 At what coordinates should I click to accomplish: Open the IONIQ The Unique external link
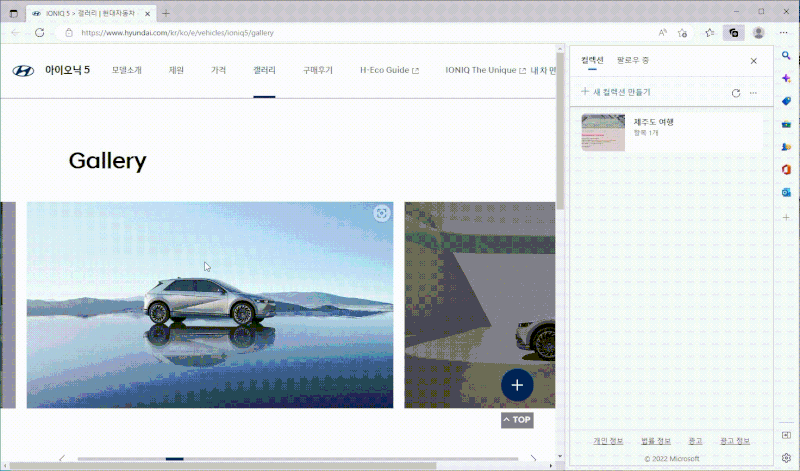(x=485, y=70)
